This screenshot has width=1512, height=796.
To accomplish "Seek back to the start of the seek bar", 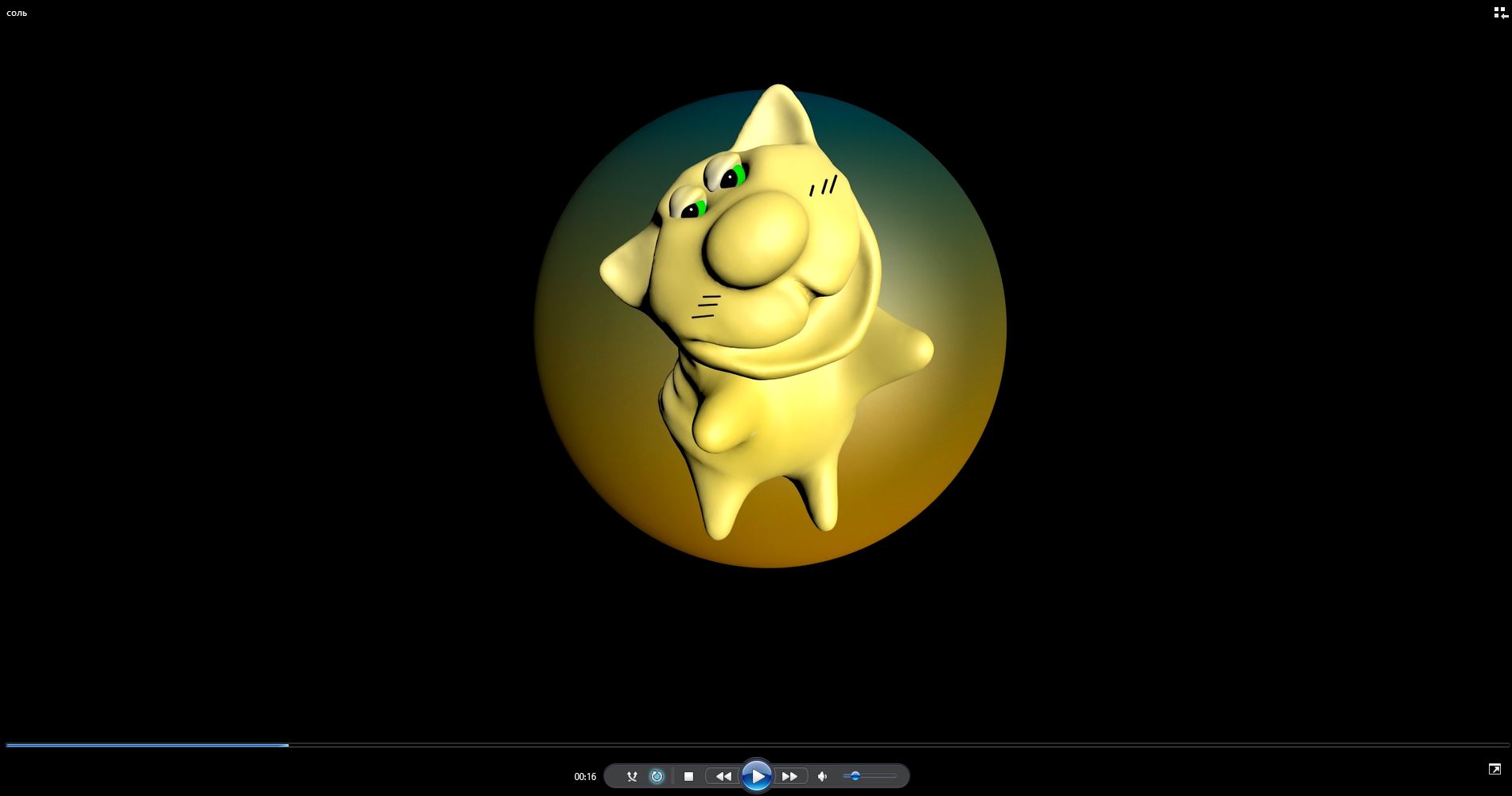I will (x=7, y=745).
